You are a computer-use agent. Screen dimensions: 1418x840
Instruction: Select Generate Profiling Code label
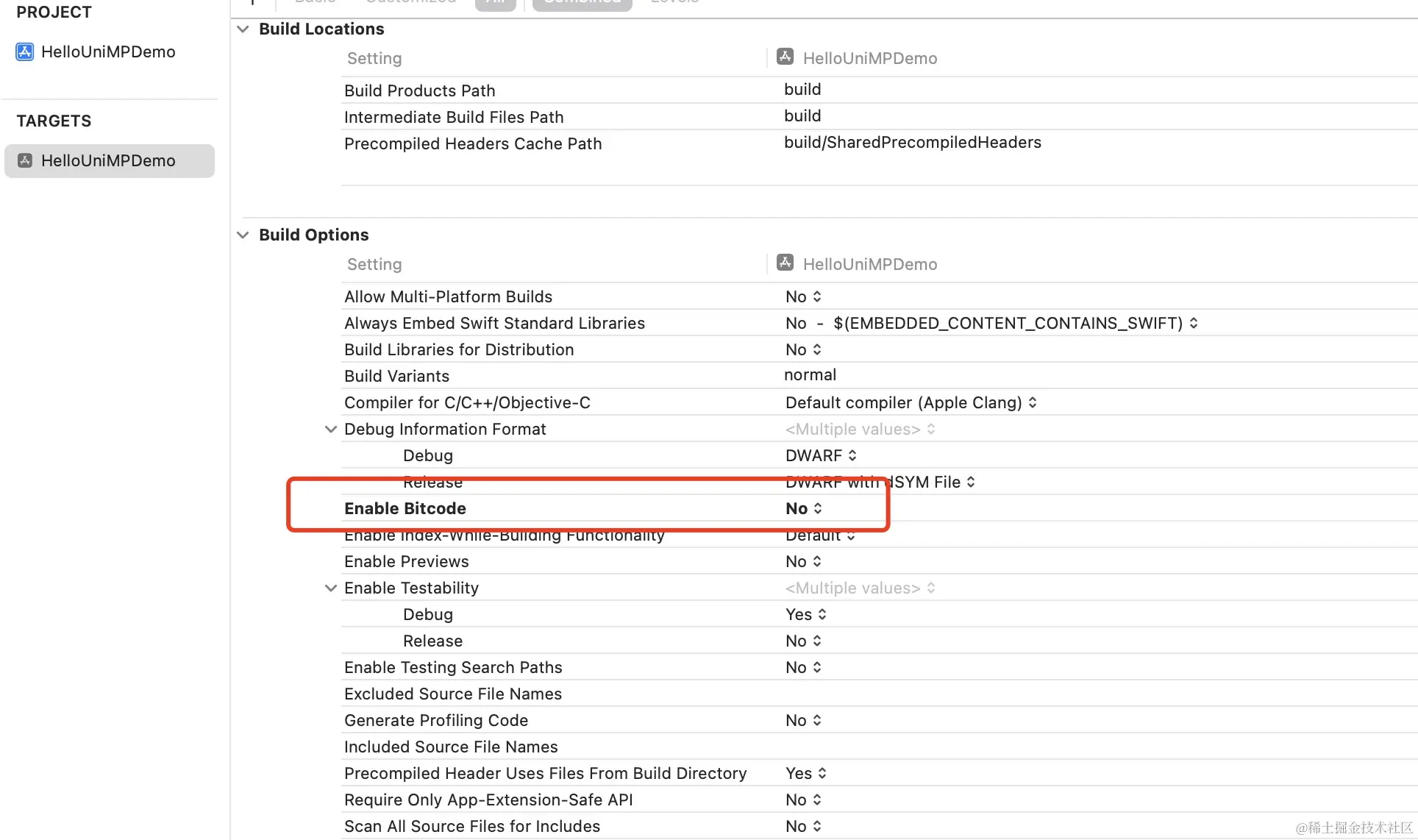click(436, 720)
